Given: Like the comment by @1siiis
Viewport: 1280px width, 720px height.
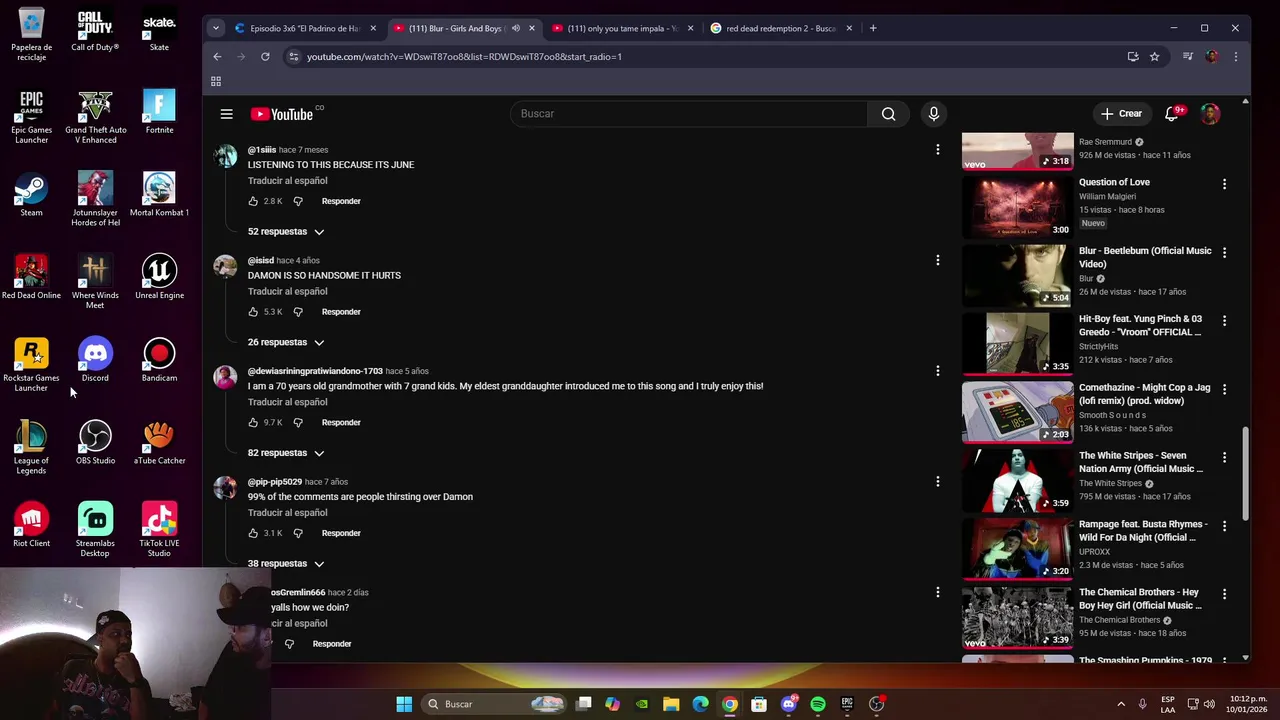Looking at the screenshot, I should tap(253, 201).
